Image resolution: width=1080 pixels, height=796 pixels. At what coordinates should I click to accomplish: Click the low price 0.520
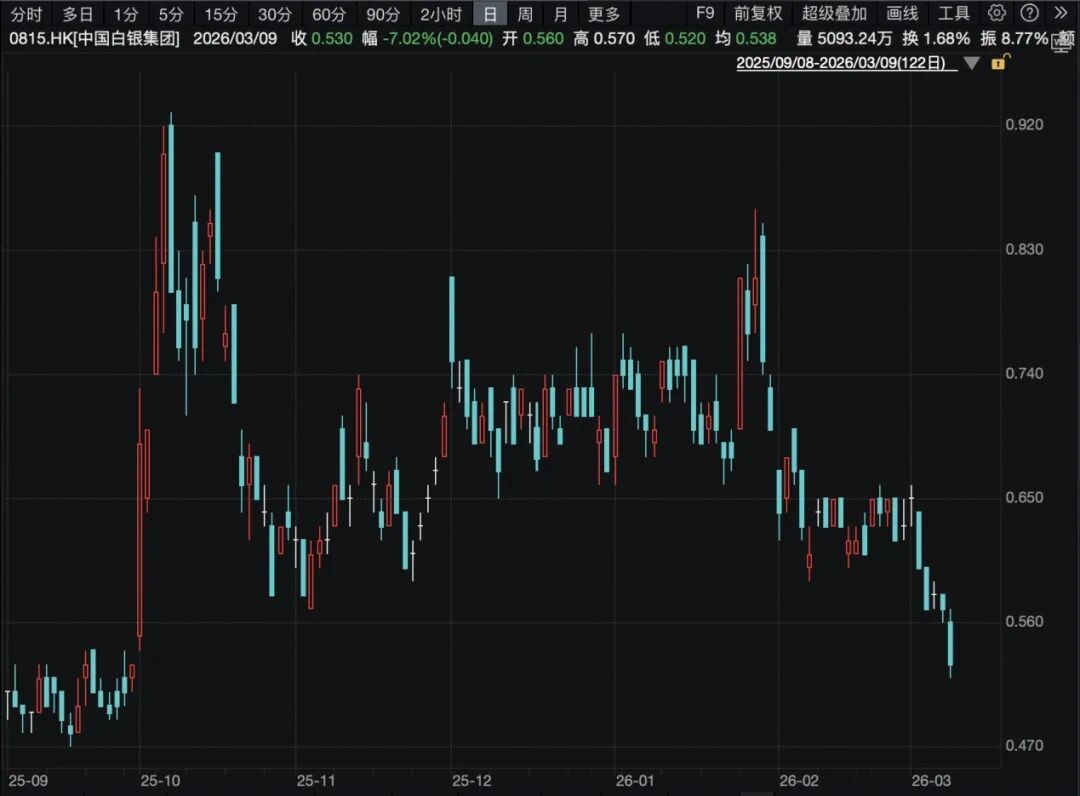coord(685,38)
